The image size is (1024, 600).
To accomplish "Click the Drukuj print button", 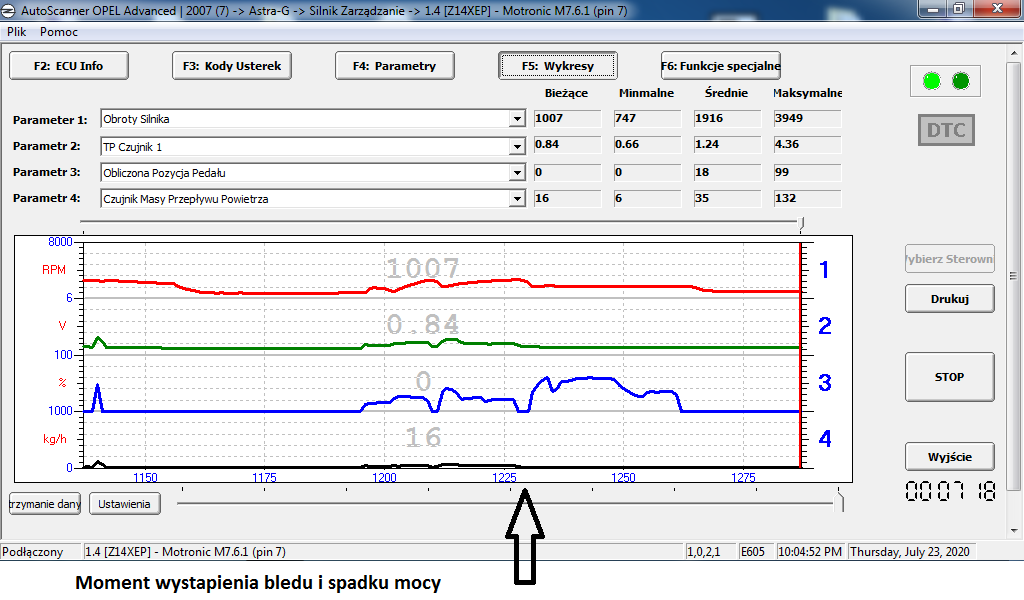I will (x=949, y=298).
